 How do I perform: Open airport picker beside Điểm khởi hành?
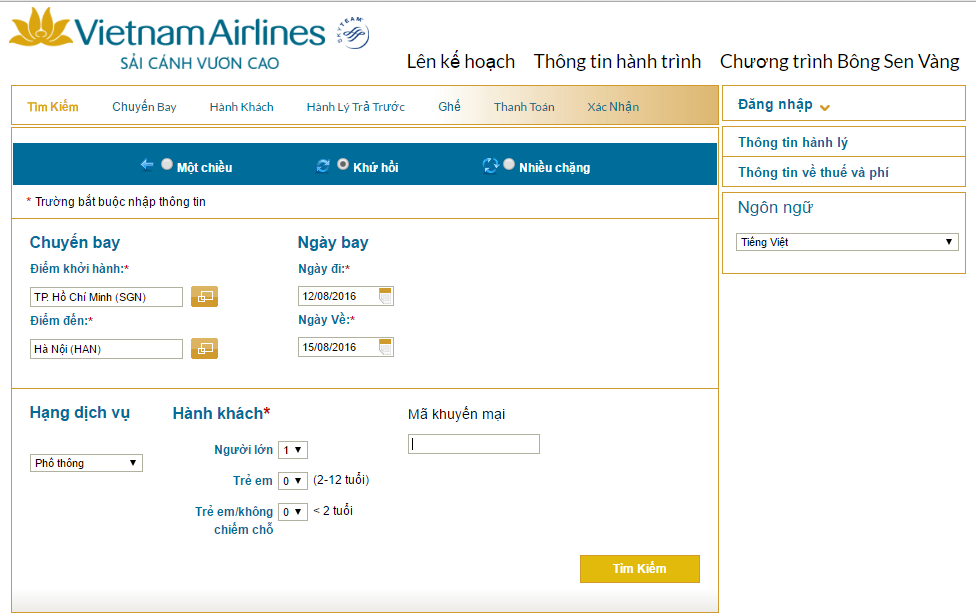[x=204, y=297]
